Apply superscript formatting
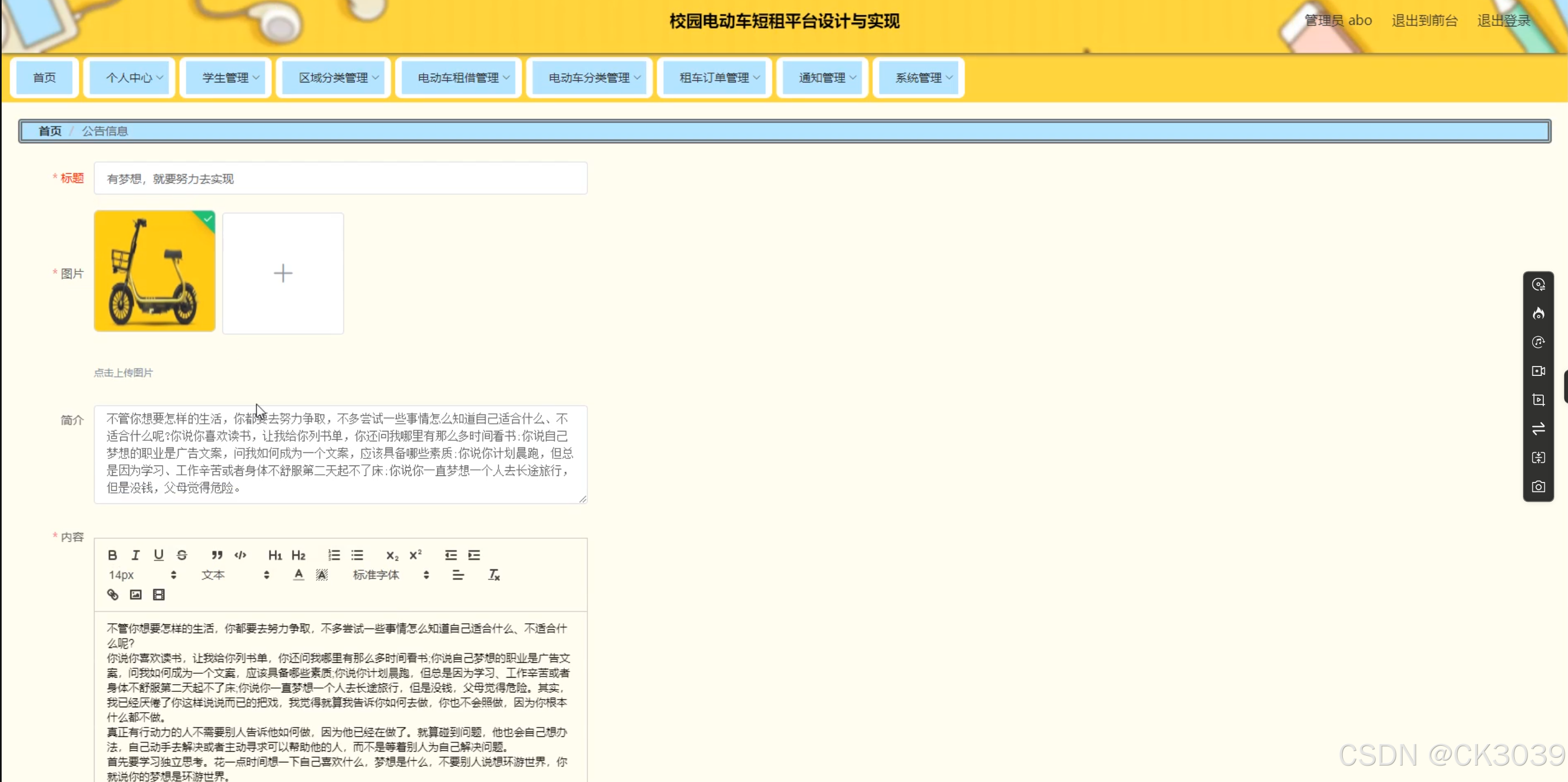The height and width of the screenshot is (782, 1568). (415, 555)
